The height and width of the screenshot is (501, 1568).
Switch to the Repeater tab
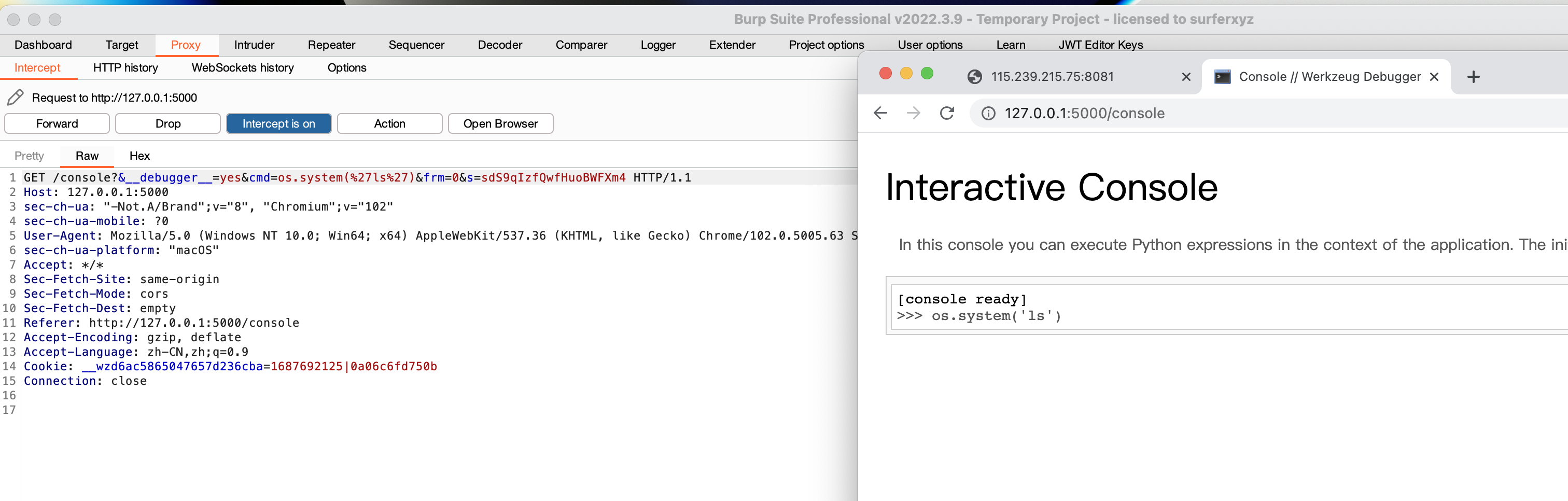[332, 45]
